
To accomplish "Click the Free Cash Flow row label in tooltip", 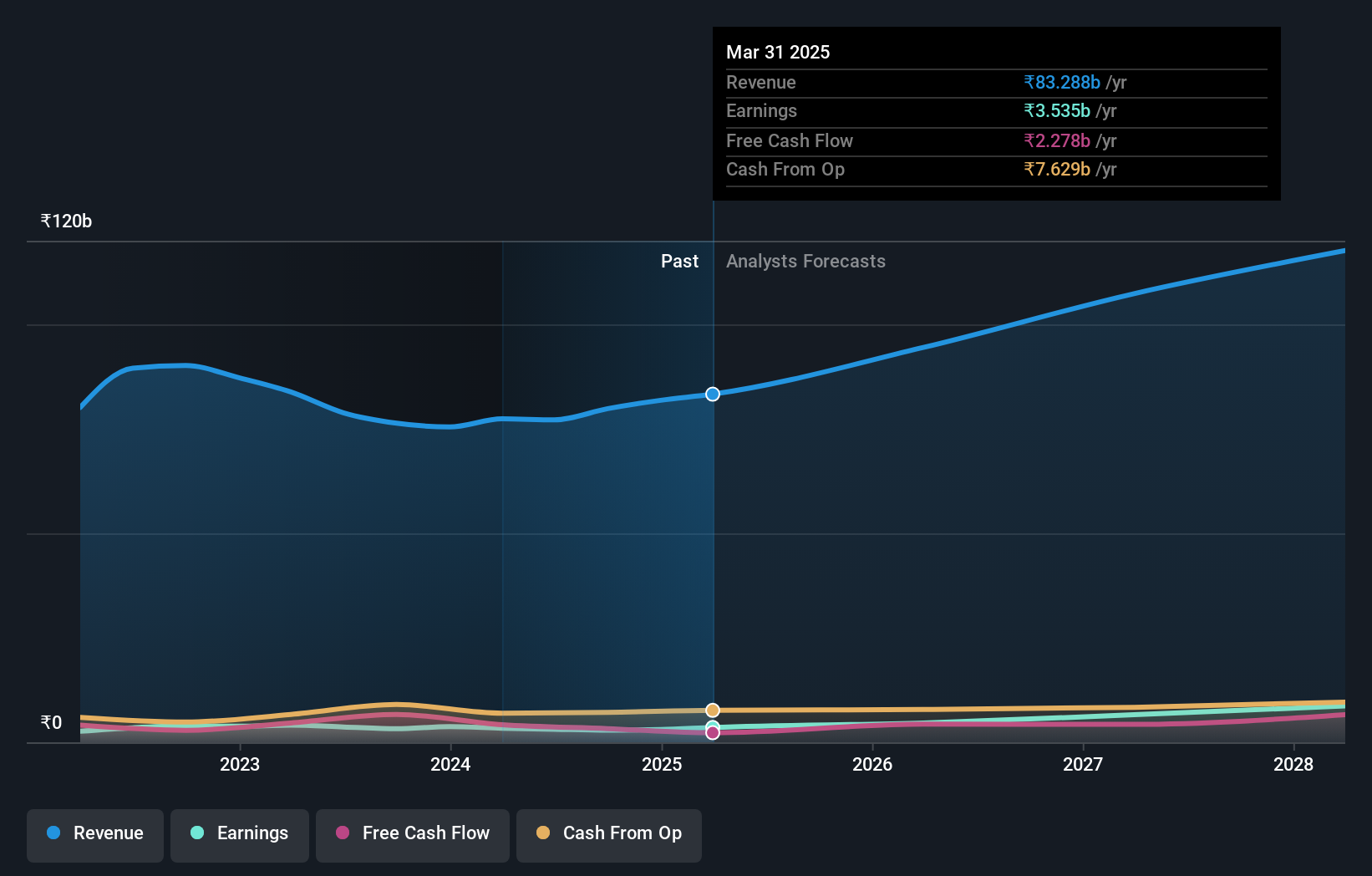I will tap(790, 140).
